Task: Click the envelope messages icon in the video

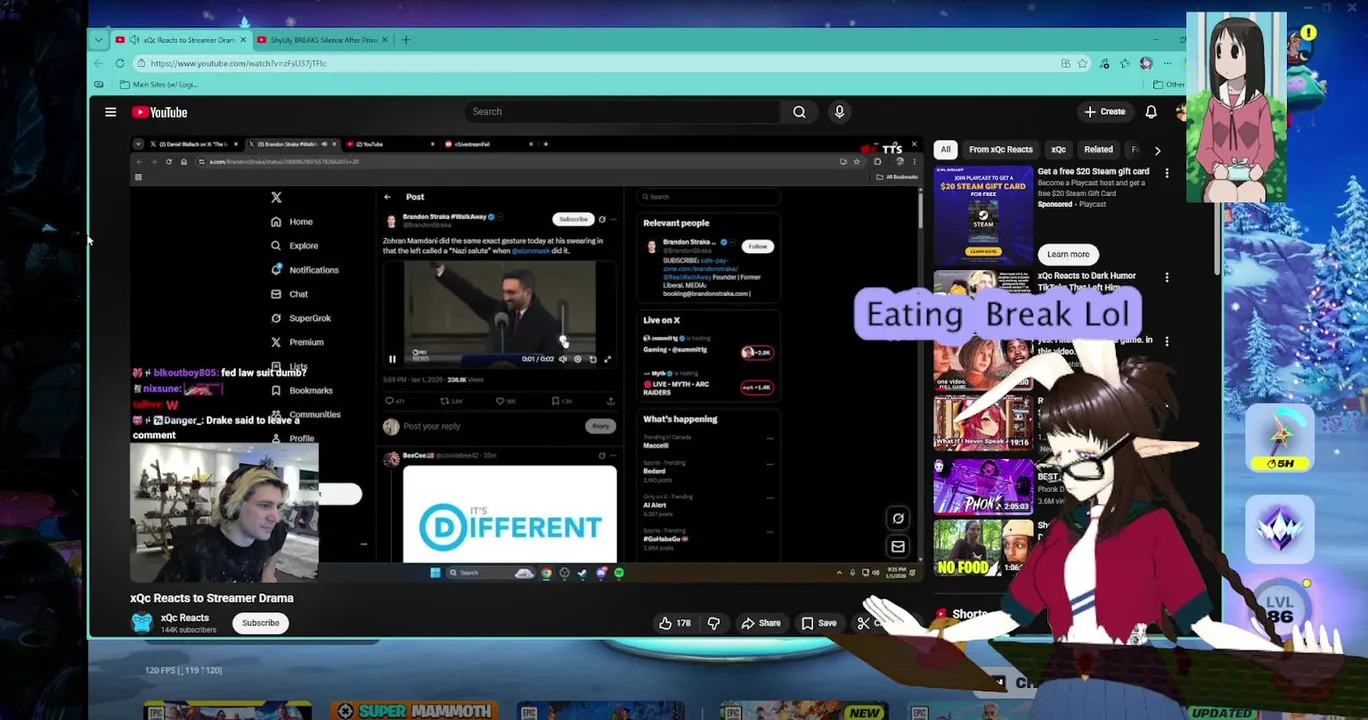Action: click(x=898, y=546)
